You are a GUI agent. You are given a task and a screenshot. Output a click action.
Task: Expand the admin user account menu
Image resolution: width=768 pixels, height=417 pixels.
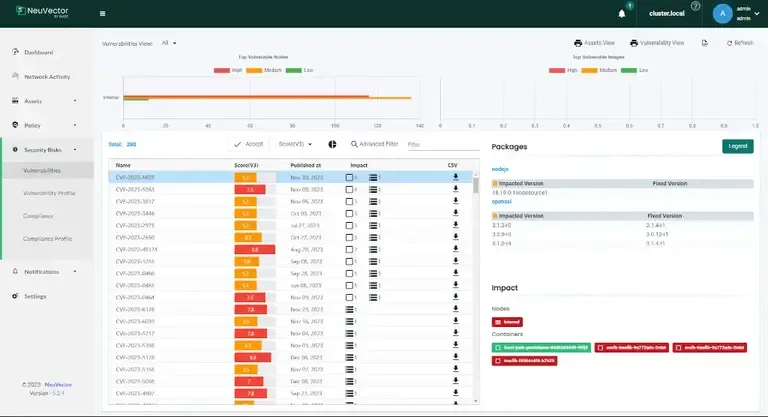(737, 13)
